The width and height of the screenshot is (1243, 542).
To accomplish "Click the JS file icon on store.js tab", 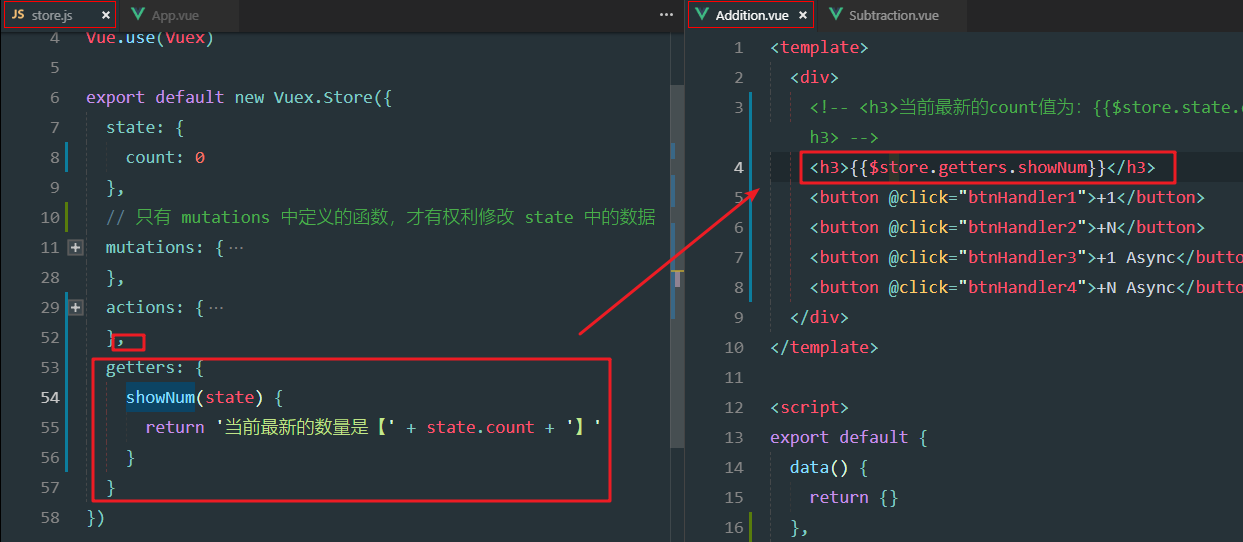I will (18, 16).
